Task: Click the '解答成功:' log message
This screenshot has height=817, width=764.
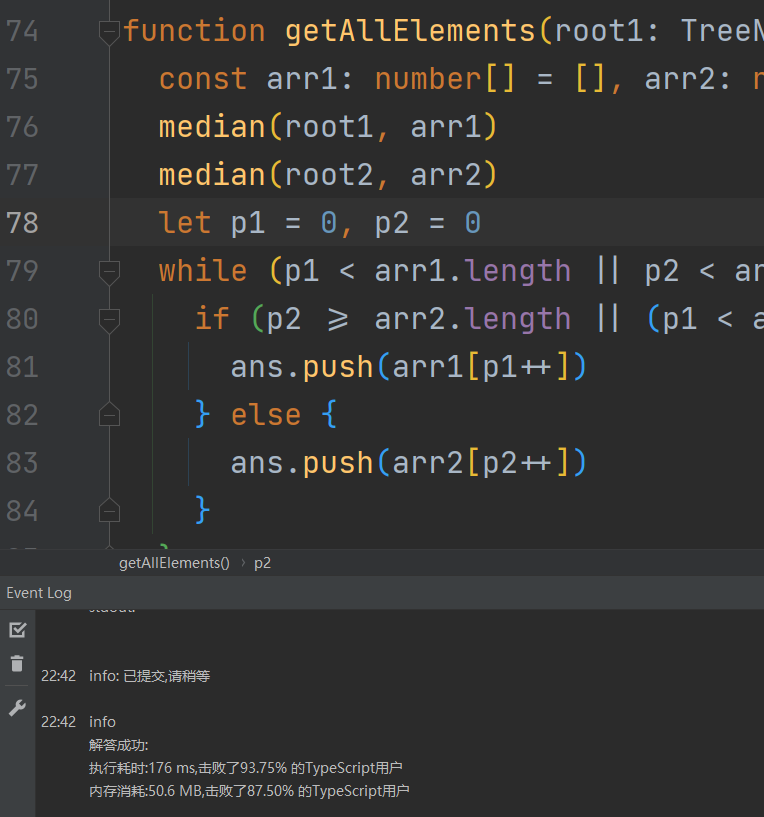Action: [x=119, y=745]
